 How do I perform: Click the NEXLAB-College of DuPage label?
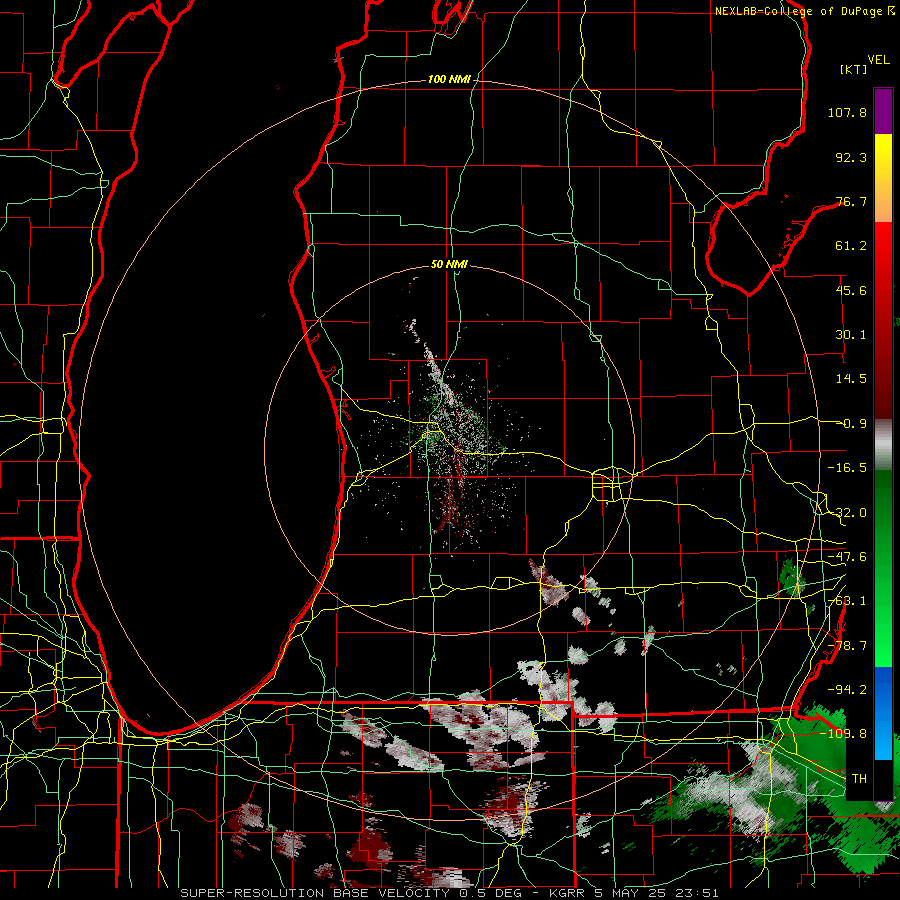[801, 11]
